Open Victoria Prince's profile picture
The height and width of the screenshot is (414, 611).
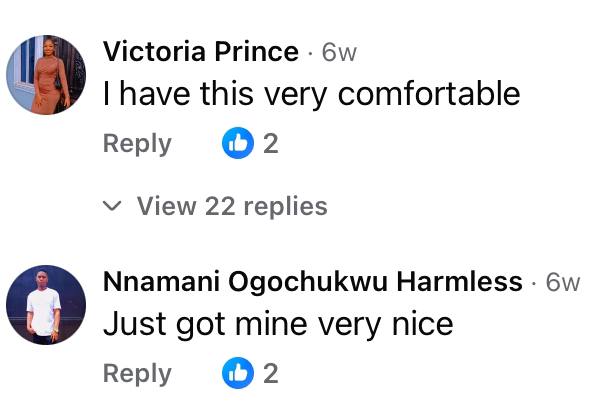coord(46,75)
